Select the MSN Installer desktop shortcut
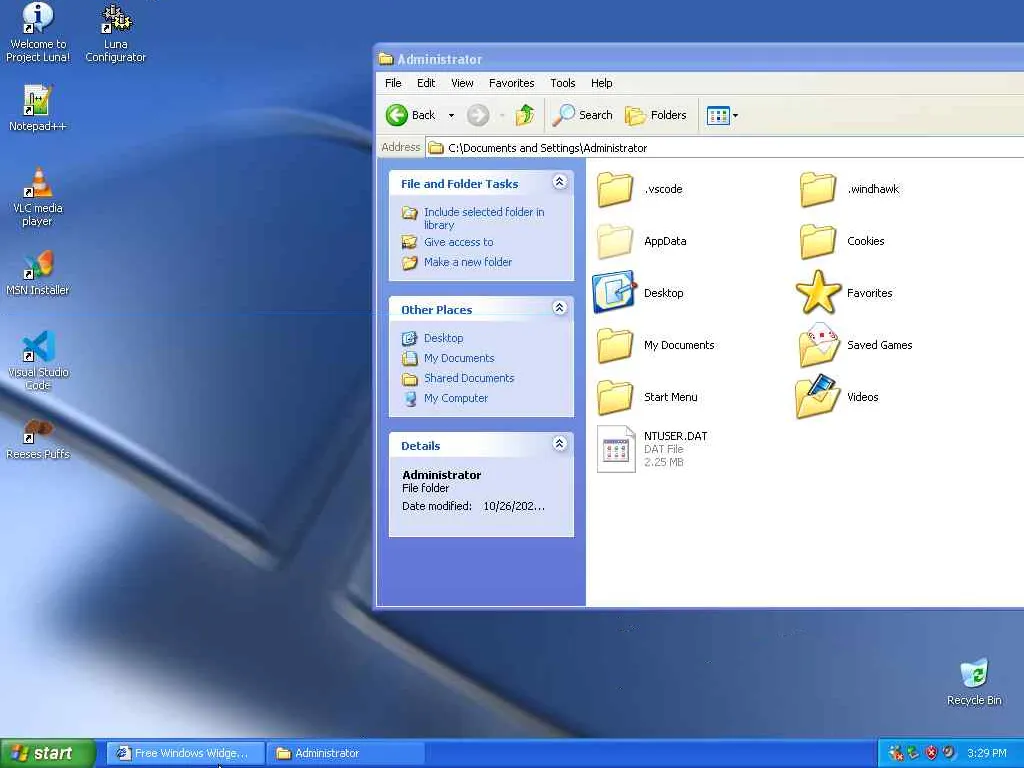1024x768 pixels. [38, 273]
